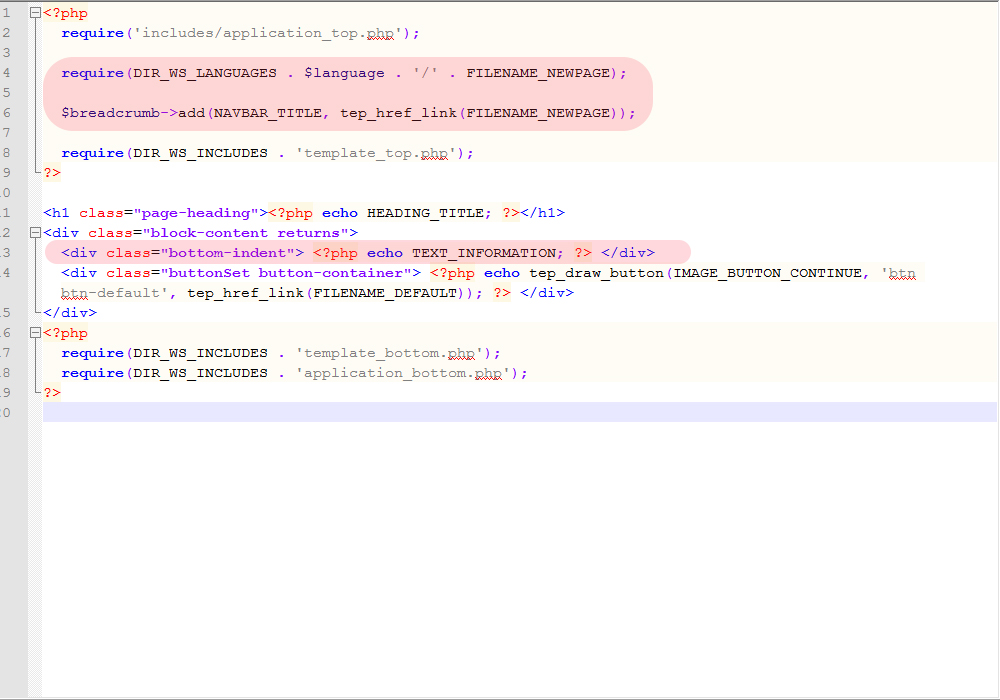Click FILENAME_NEWPAGE in the DIR_WS_LANGUAGES require line
The height and width of the screenshot is (700, 1000).
click(x=538, y=73)
